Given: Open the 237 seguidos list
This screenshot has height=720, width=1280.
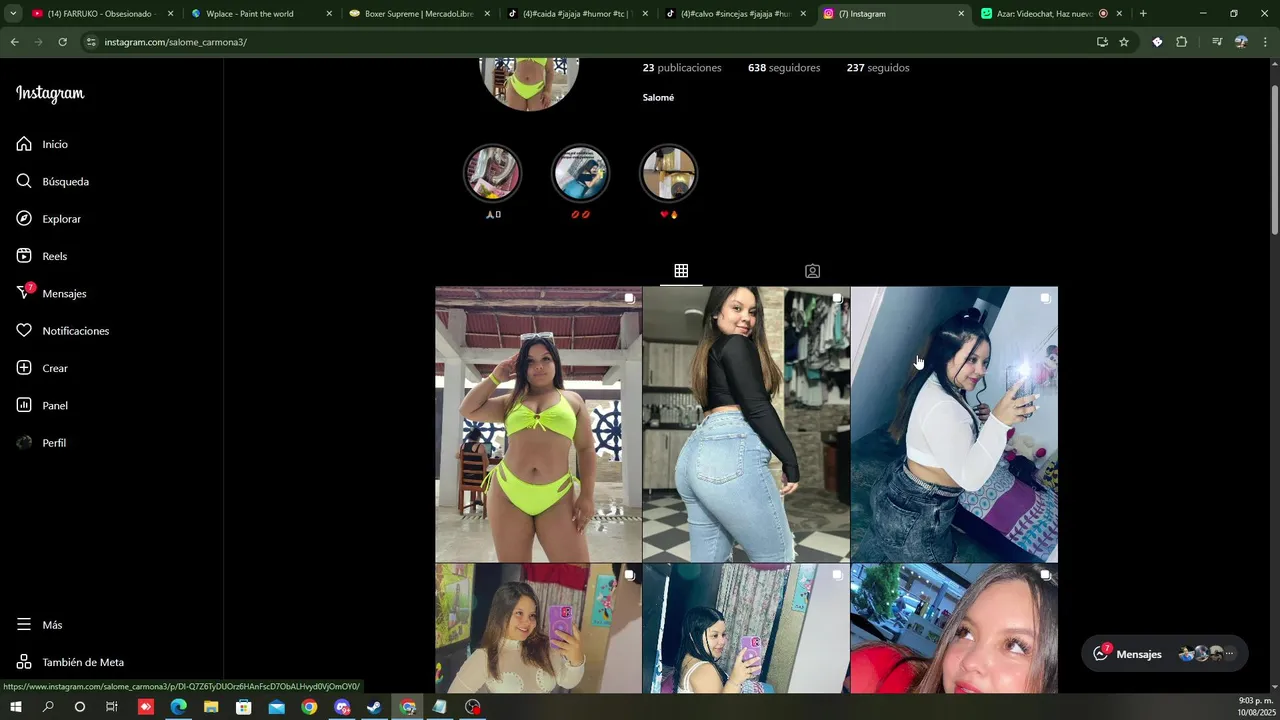Looking at the screenshot, I should 878,68.
